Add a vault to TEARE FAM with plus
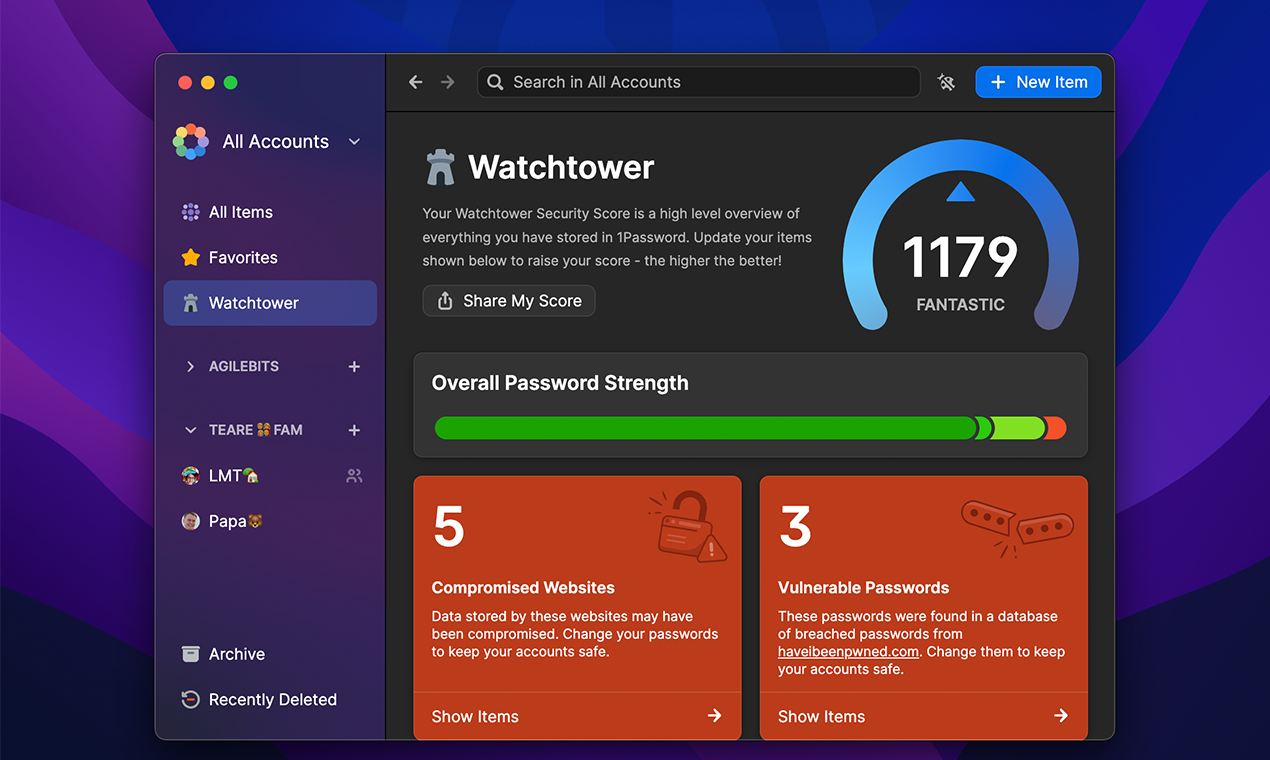Viewport: 1270px width, 760px height. 354,430
